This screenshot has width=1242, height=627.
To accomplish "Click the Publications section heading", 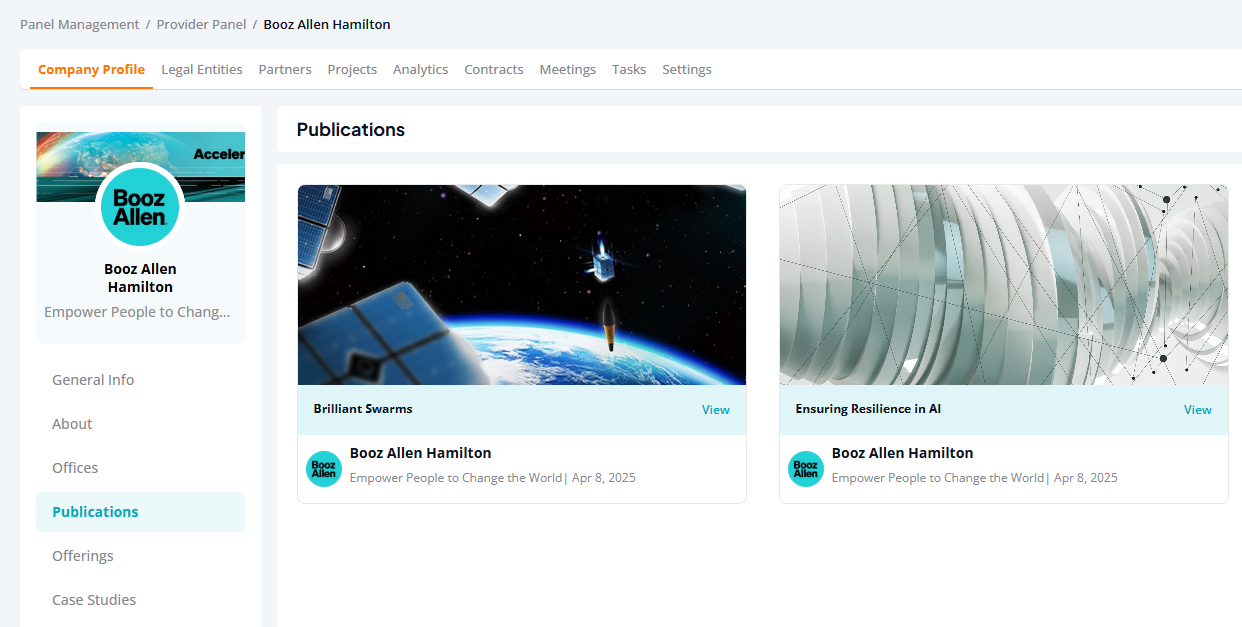I will click(351, 130).
